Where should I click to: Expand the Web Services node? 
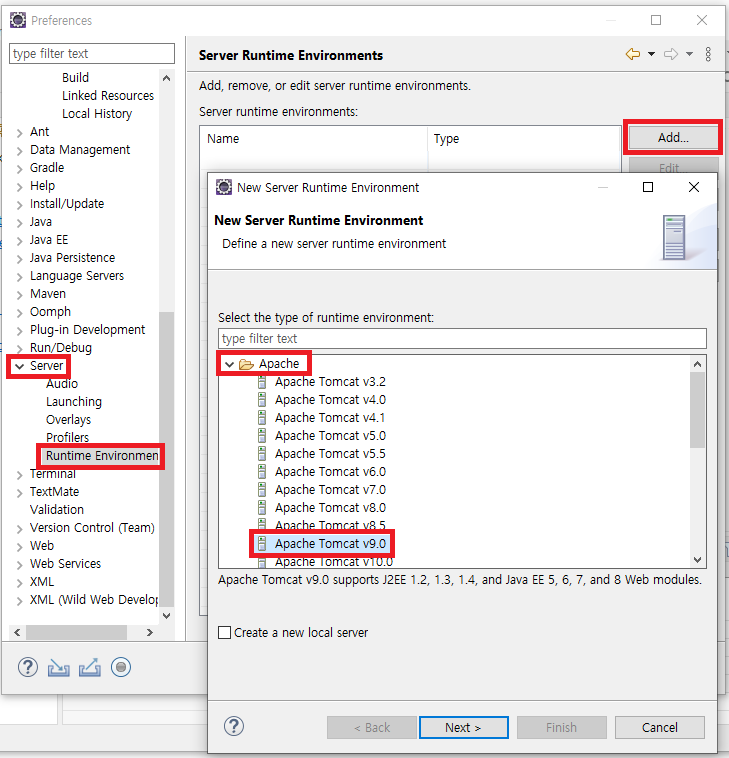pyautogui.click(x=19, y=564)
